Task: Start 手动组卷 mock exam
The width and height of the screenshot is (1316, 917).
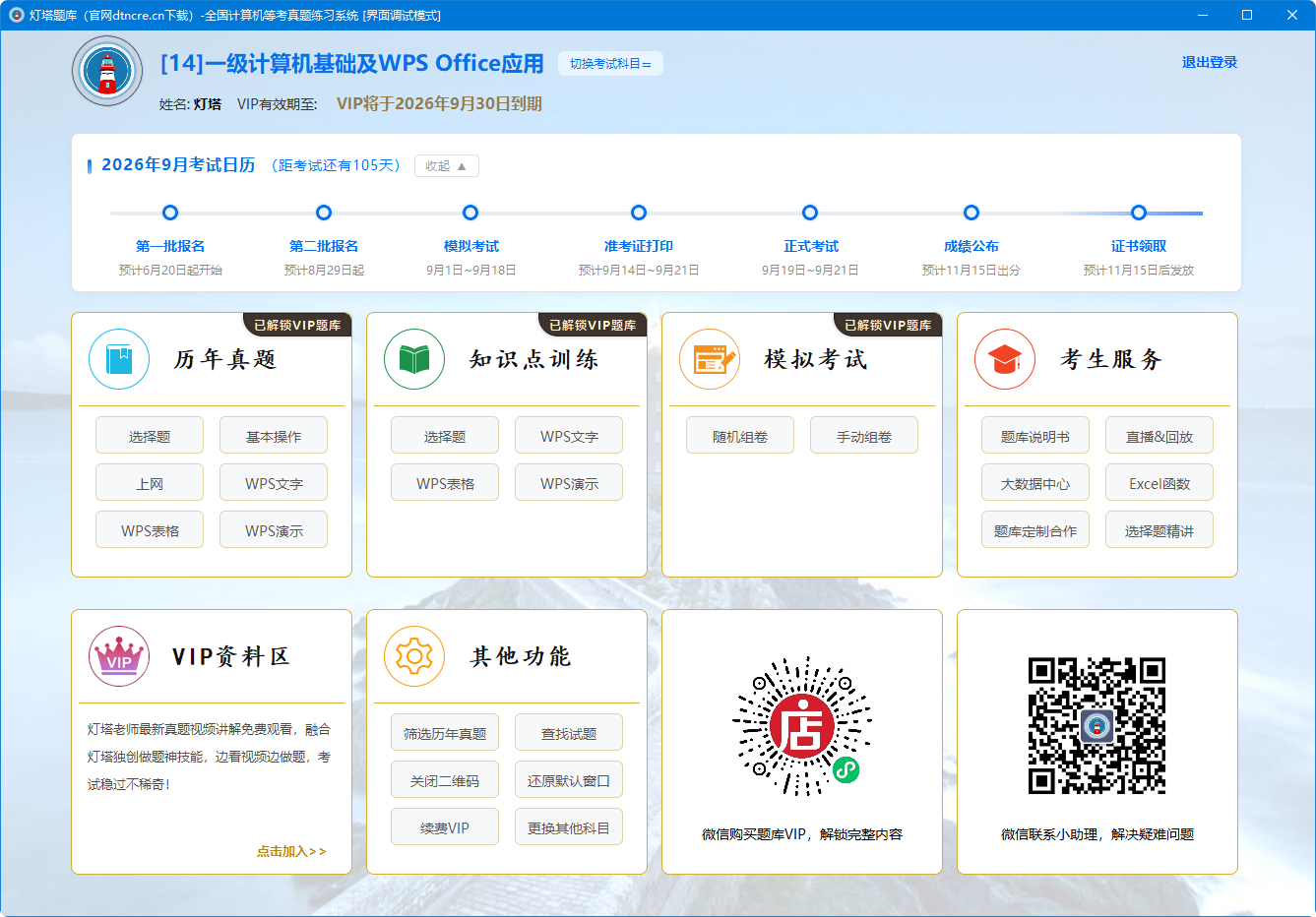Action: 864,436
